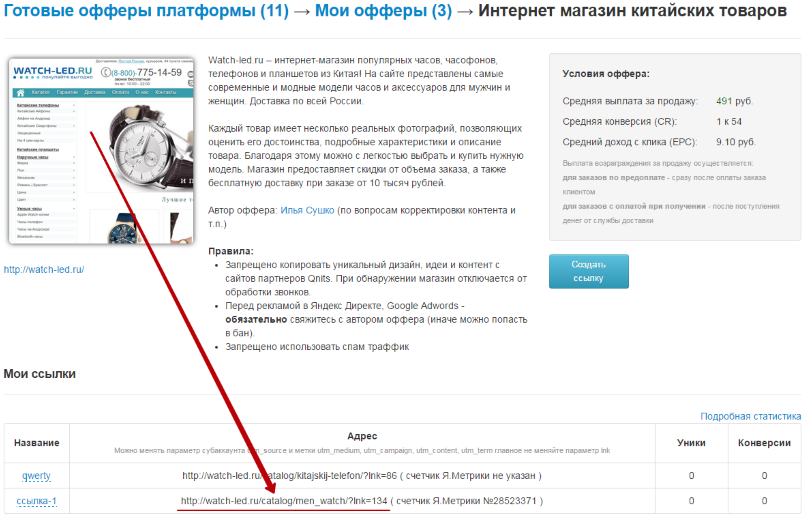Select the men_watch lnk=134 URL text

point(284,501)
